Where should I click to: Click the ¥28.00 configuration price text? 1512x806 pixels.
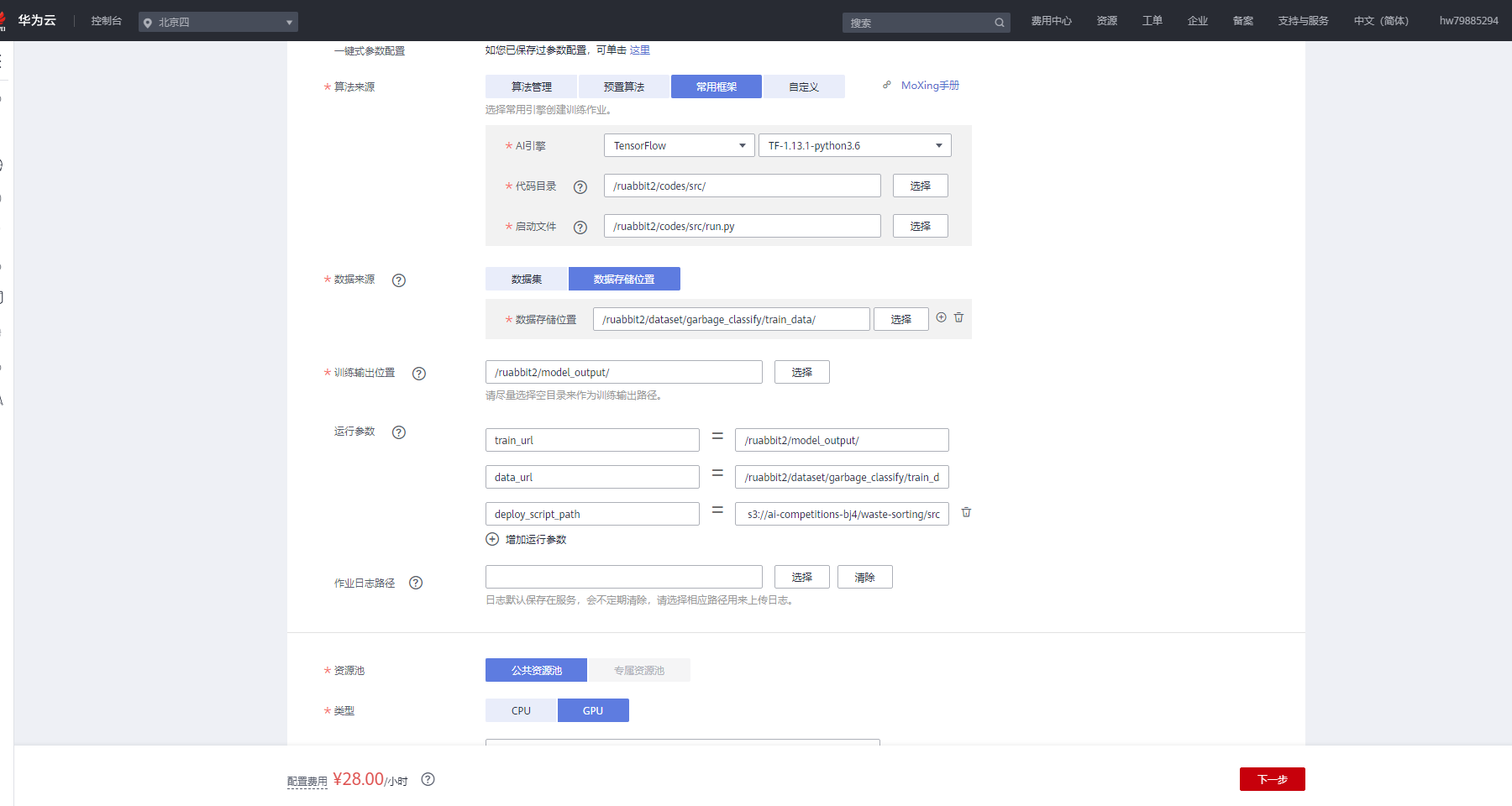point(359,779)
